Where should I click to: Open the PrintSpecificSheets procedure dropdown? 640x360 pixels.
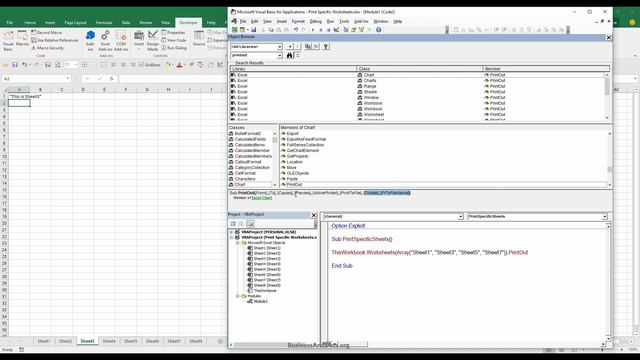(x=604, y=217)
